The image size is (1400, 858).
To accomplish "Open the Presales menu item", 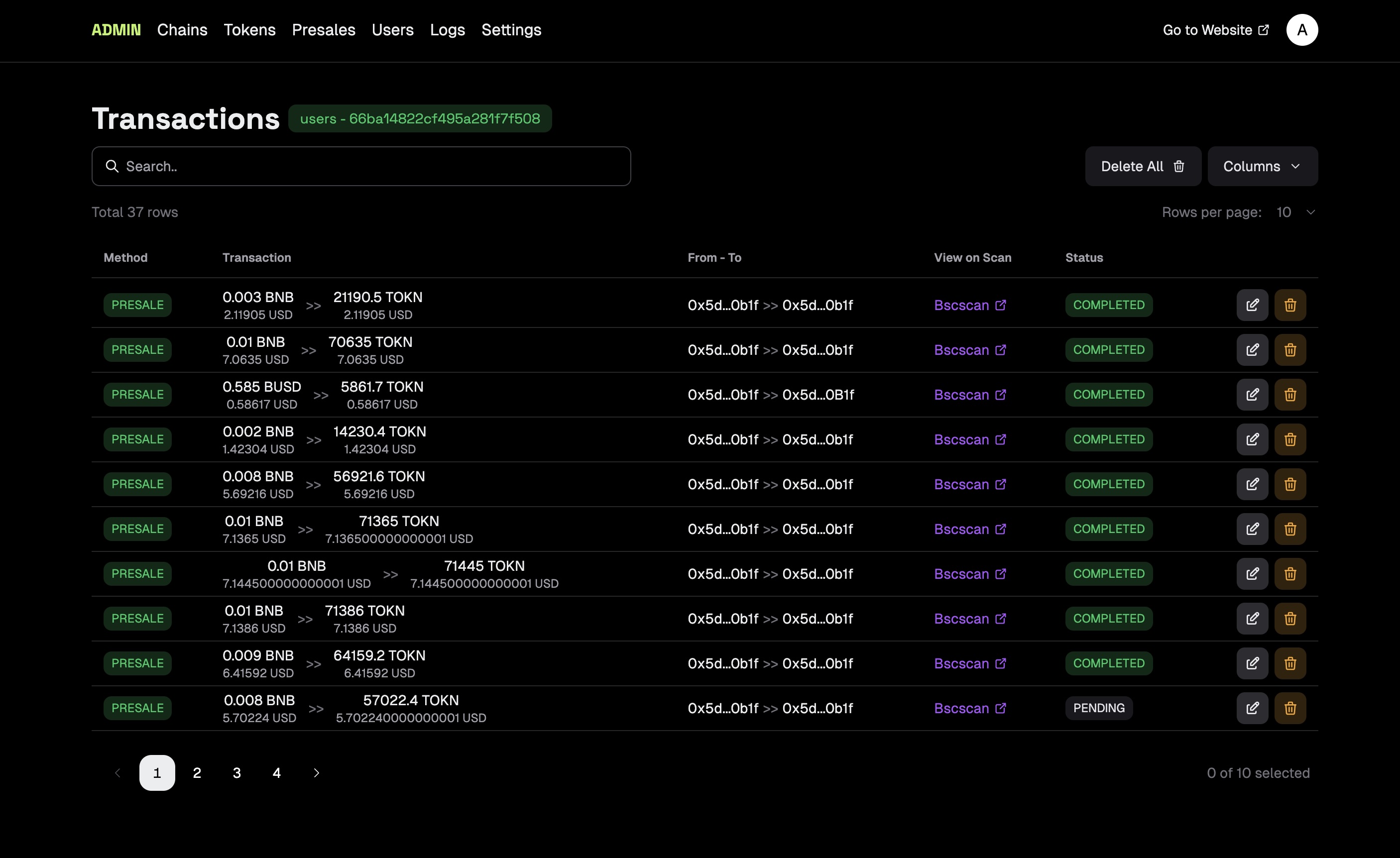I will coord(323,29).
